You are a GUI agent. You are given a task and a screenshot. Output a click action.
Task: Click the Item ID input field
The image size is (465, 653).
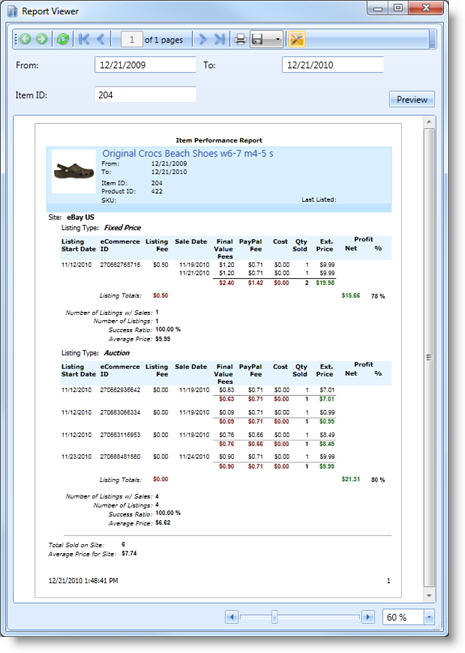click(145, 95)
